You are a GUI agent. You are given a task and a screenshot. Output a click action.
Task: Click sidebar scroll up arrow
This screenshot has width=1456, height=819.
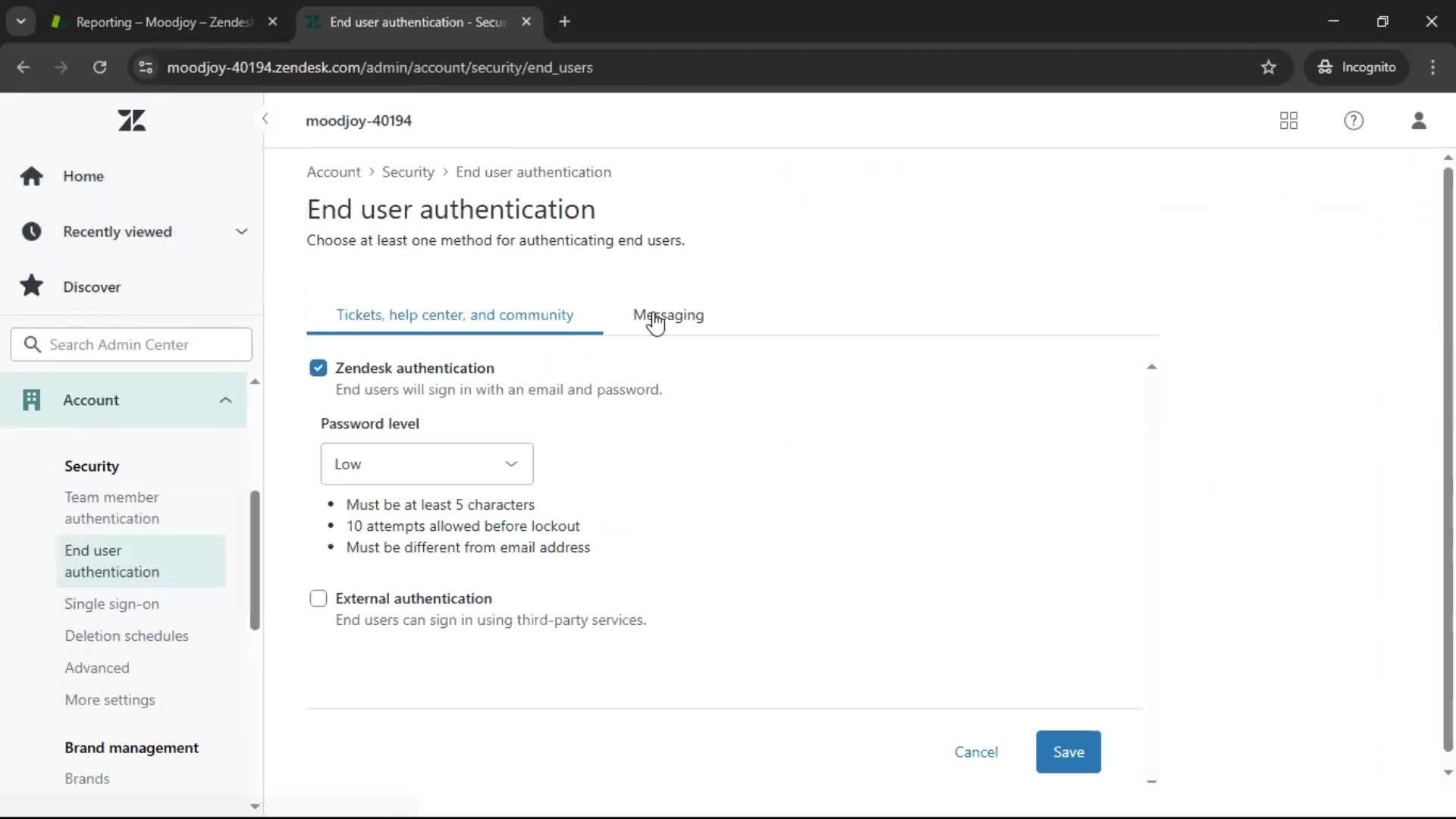pyautogui.click(x=255, y=381)
